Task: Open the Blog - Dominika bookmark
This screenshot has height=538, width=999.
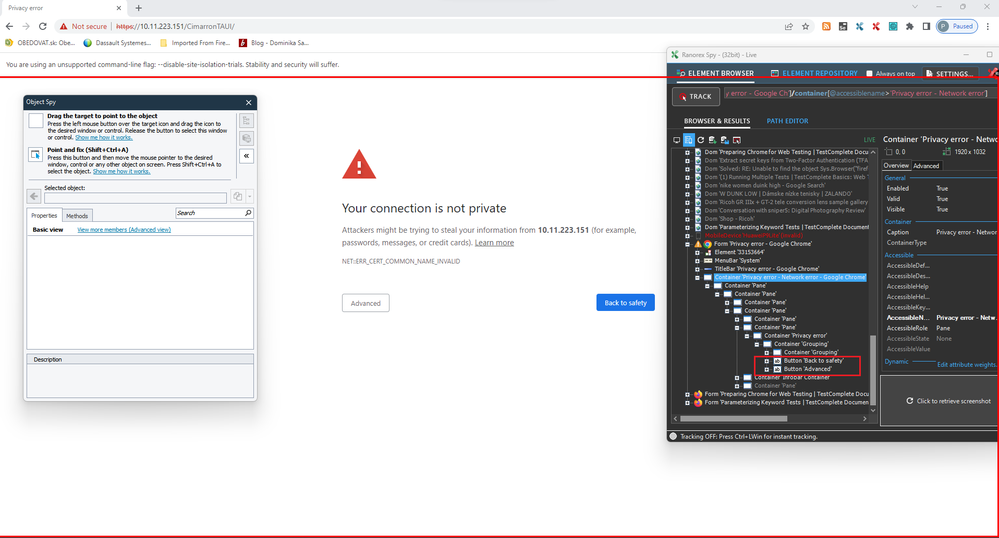Action: point(274,43)
